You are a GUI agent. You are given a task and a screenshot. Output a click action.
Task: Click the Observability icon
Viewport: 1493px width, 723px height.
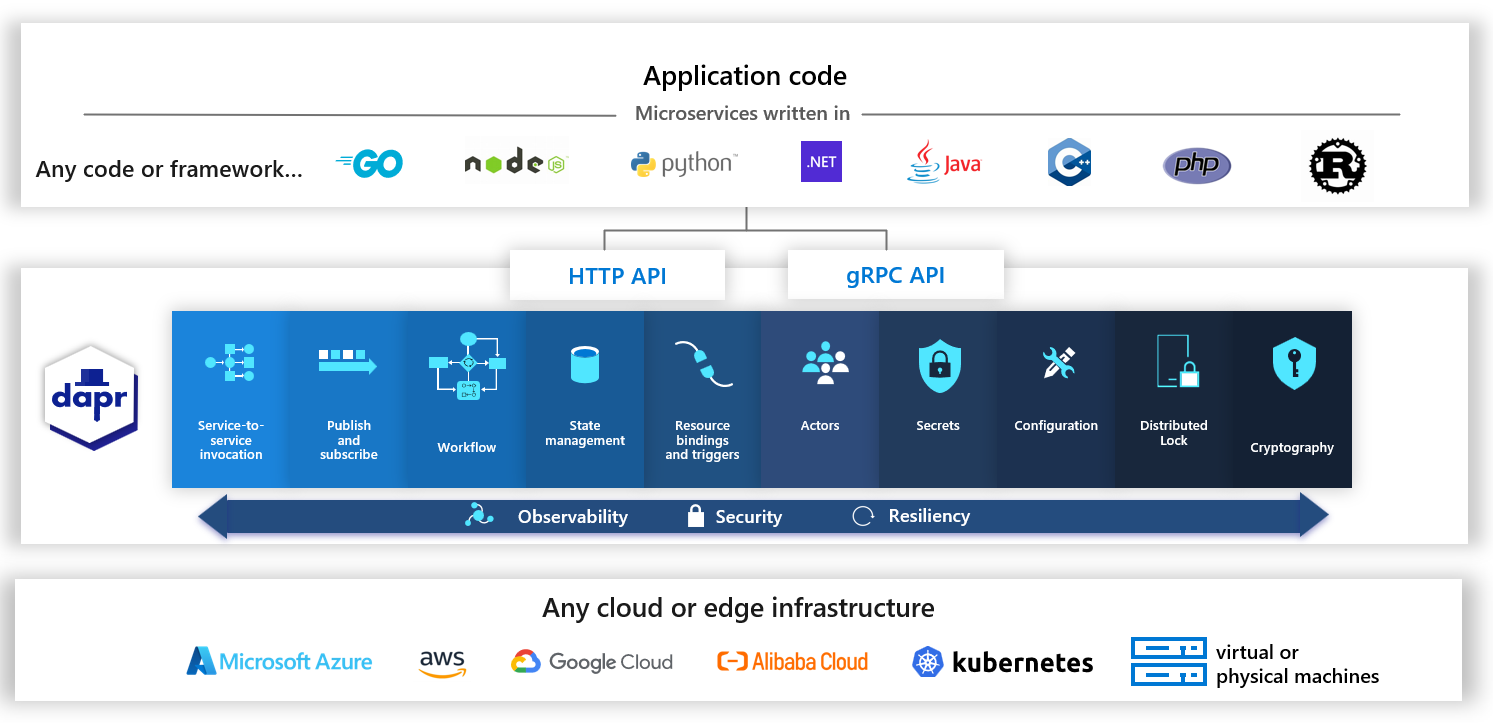pyautogui.click(x=479, y=515)
